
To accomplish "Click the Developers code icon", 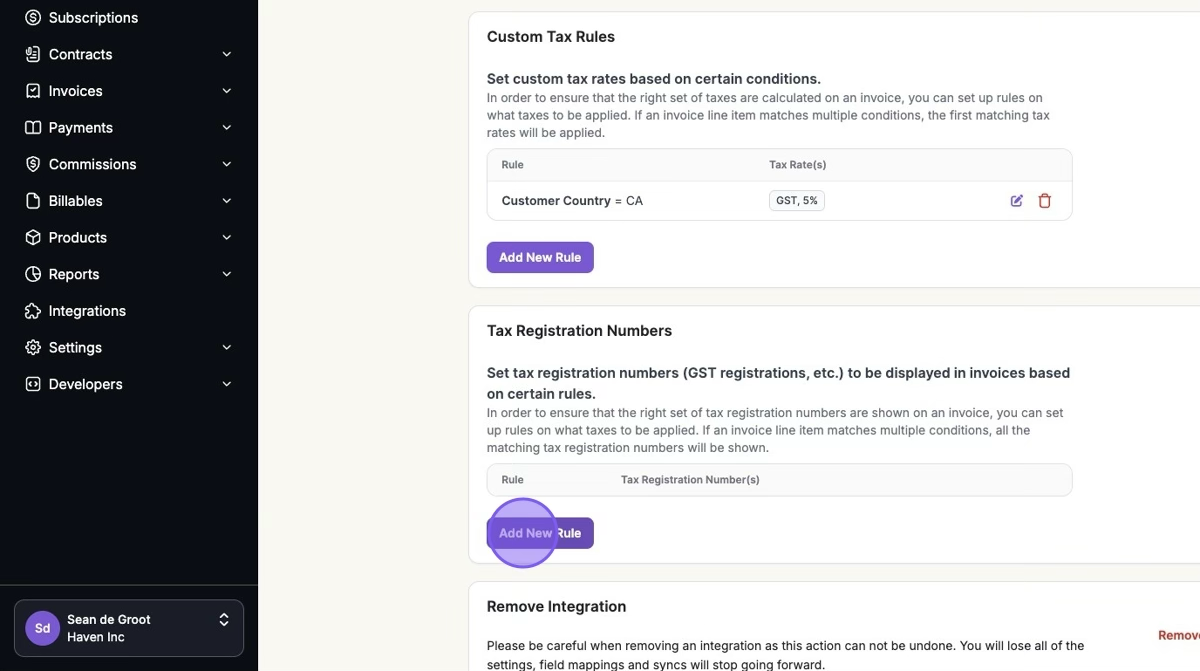I will pos(33,384).
